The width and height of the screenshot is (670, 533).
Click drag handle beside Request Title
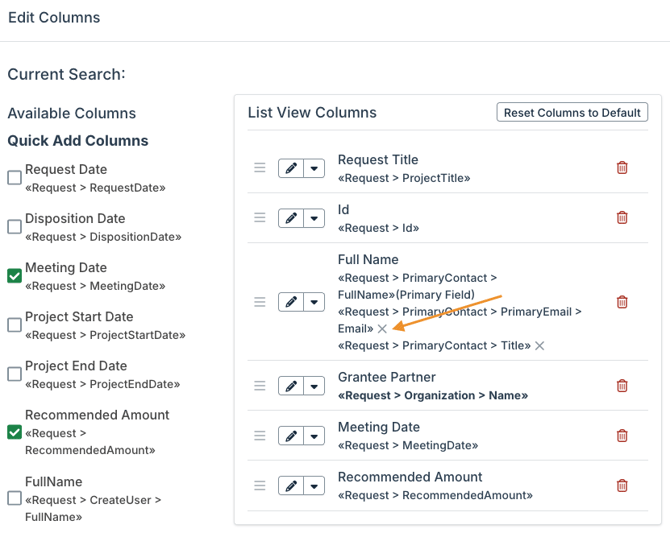point(260,168)
